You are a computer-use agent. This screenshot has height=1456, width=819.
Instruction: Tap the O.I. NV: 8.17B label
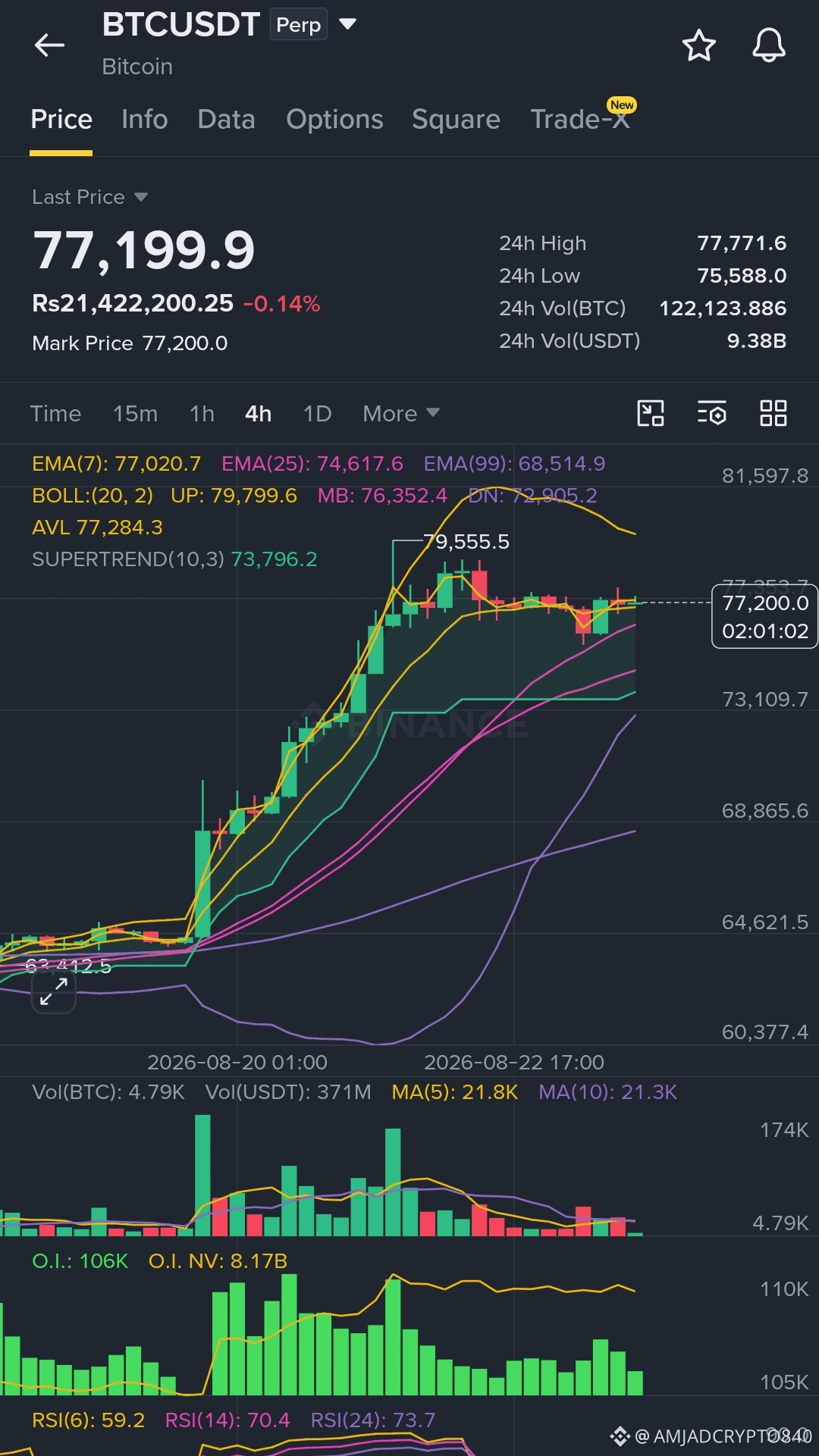point(218,1260)
